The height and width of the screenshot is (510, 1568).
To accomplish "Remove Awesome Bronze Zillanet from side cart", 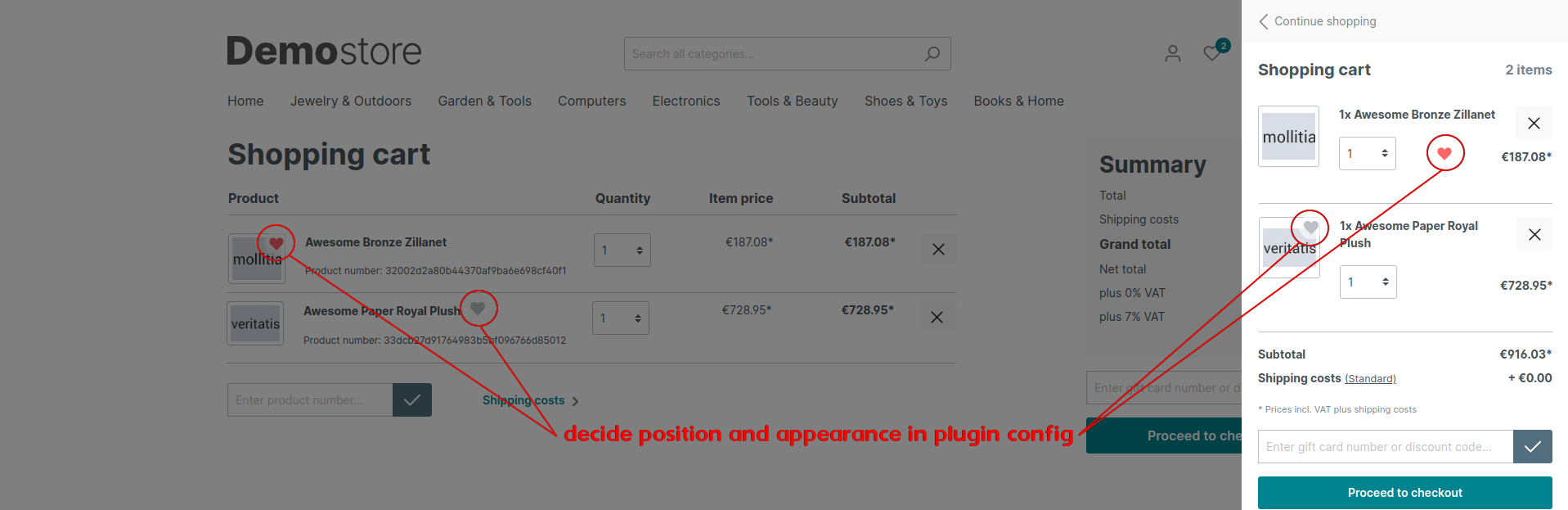I will (1534, 123).
